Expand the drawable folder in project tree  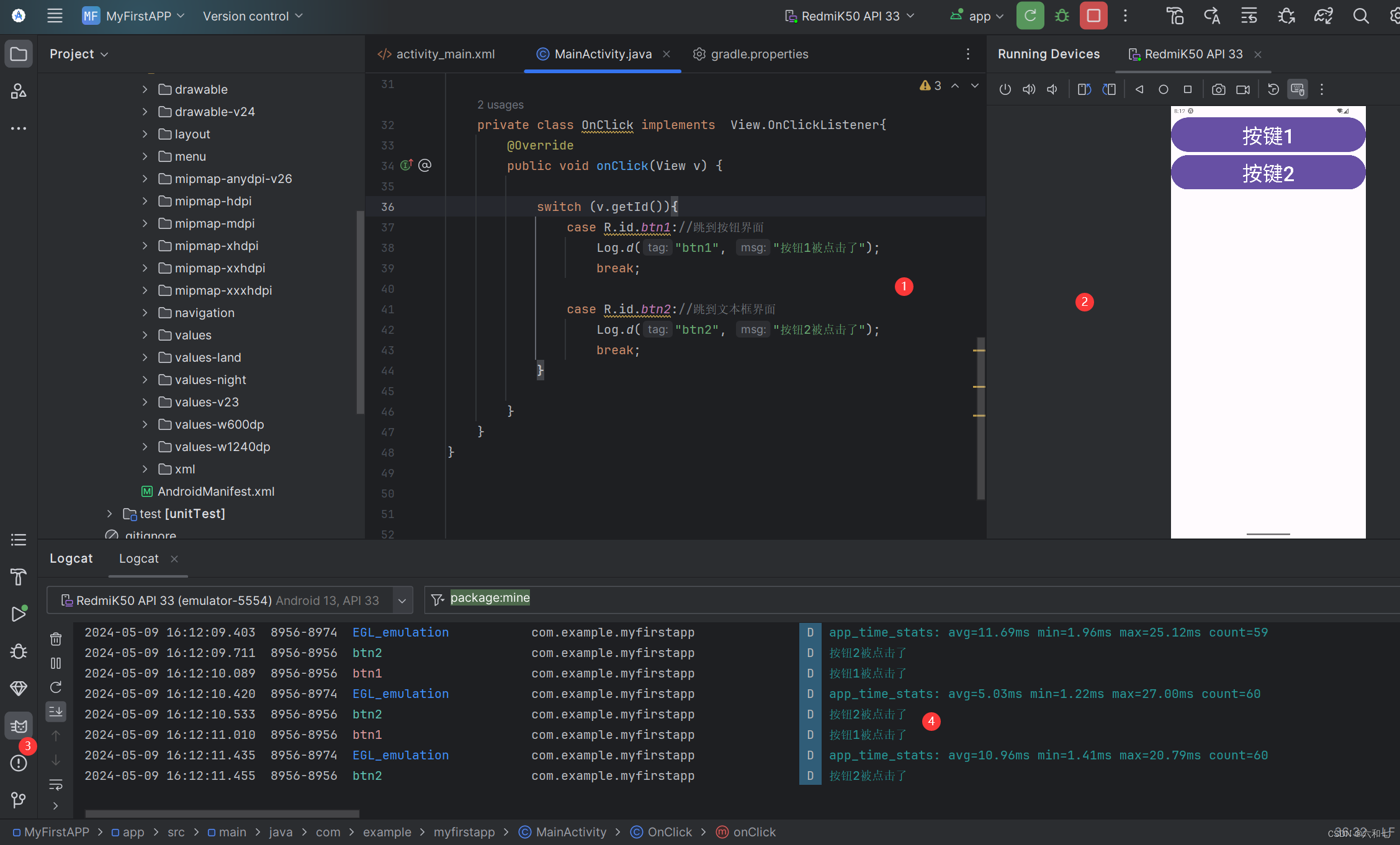(146, 89)
